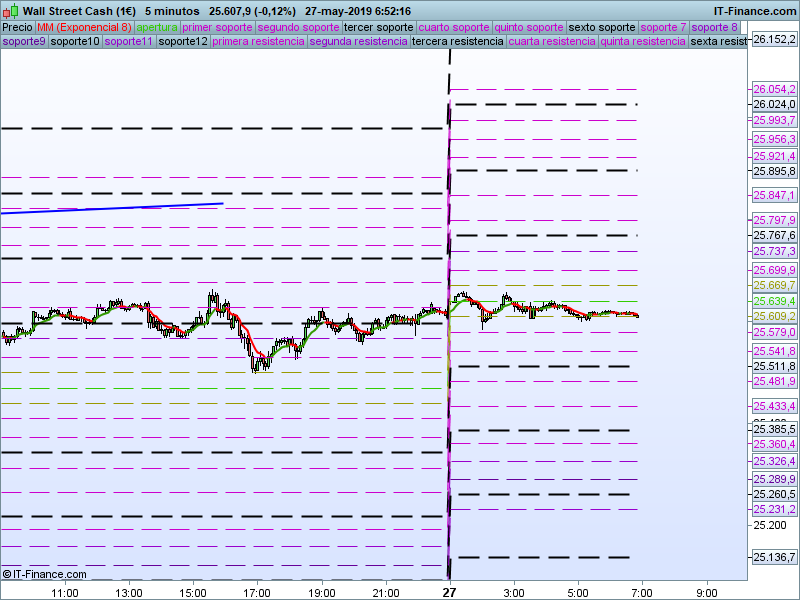The image size is (800, 600).
Task: Click the 25.579,0 price label
Action: (x=774, y=332)
